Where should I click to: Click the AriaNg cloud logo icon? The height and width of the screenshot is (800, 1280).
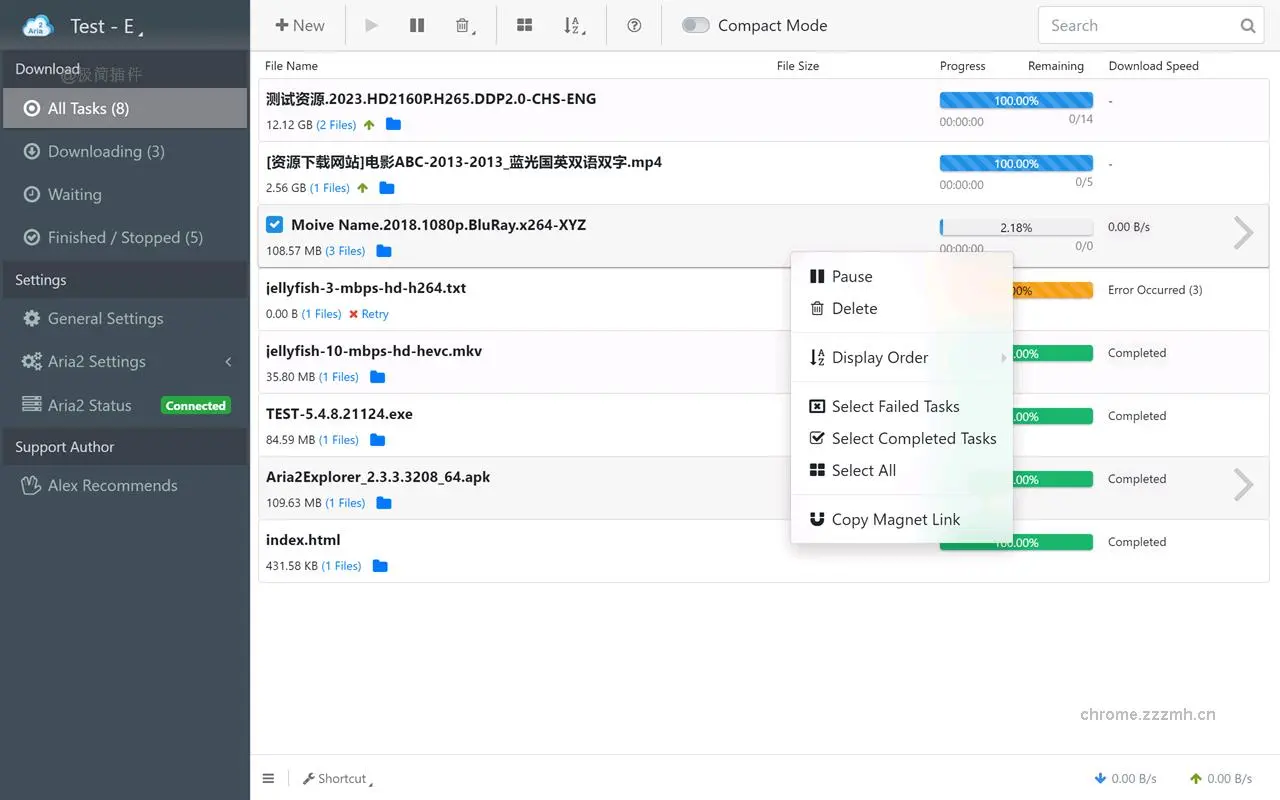[38, 26]
